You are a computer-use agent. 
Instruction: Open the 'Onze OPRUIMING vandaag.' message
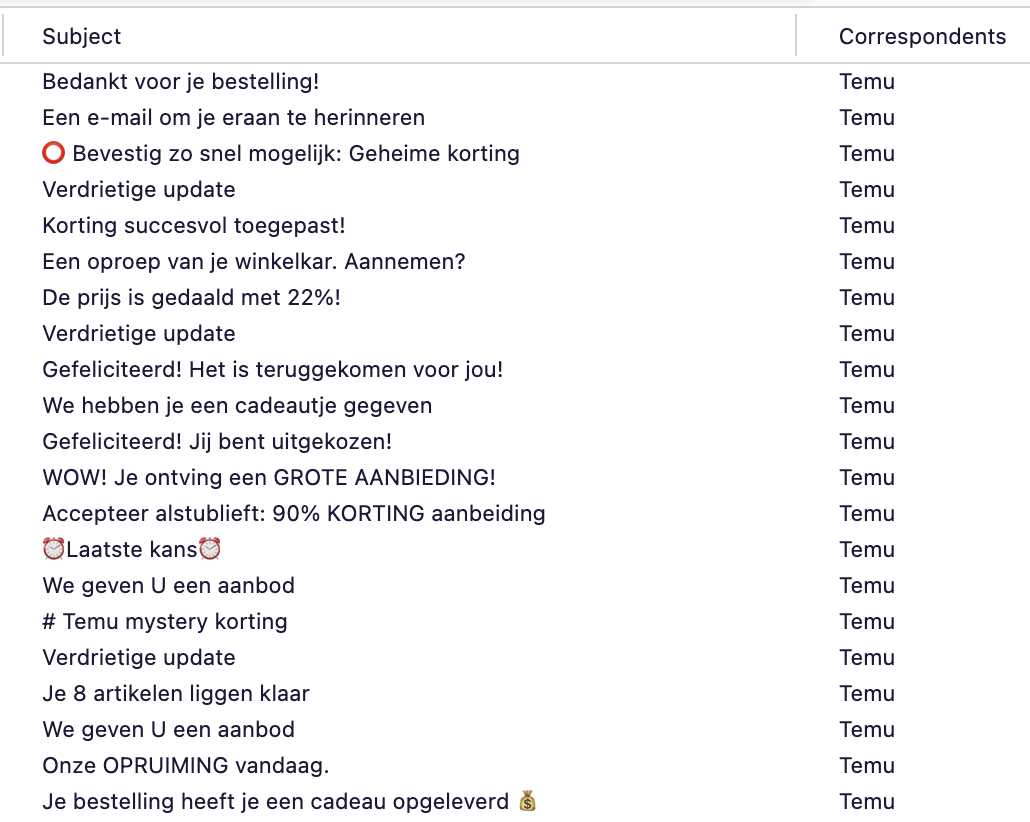click(x=186, y=766)
